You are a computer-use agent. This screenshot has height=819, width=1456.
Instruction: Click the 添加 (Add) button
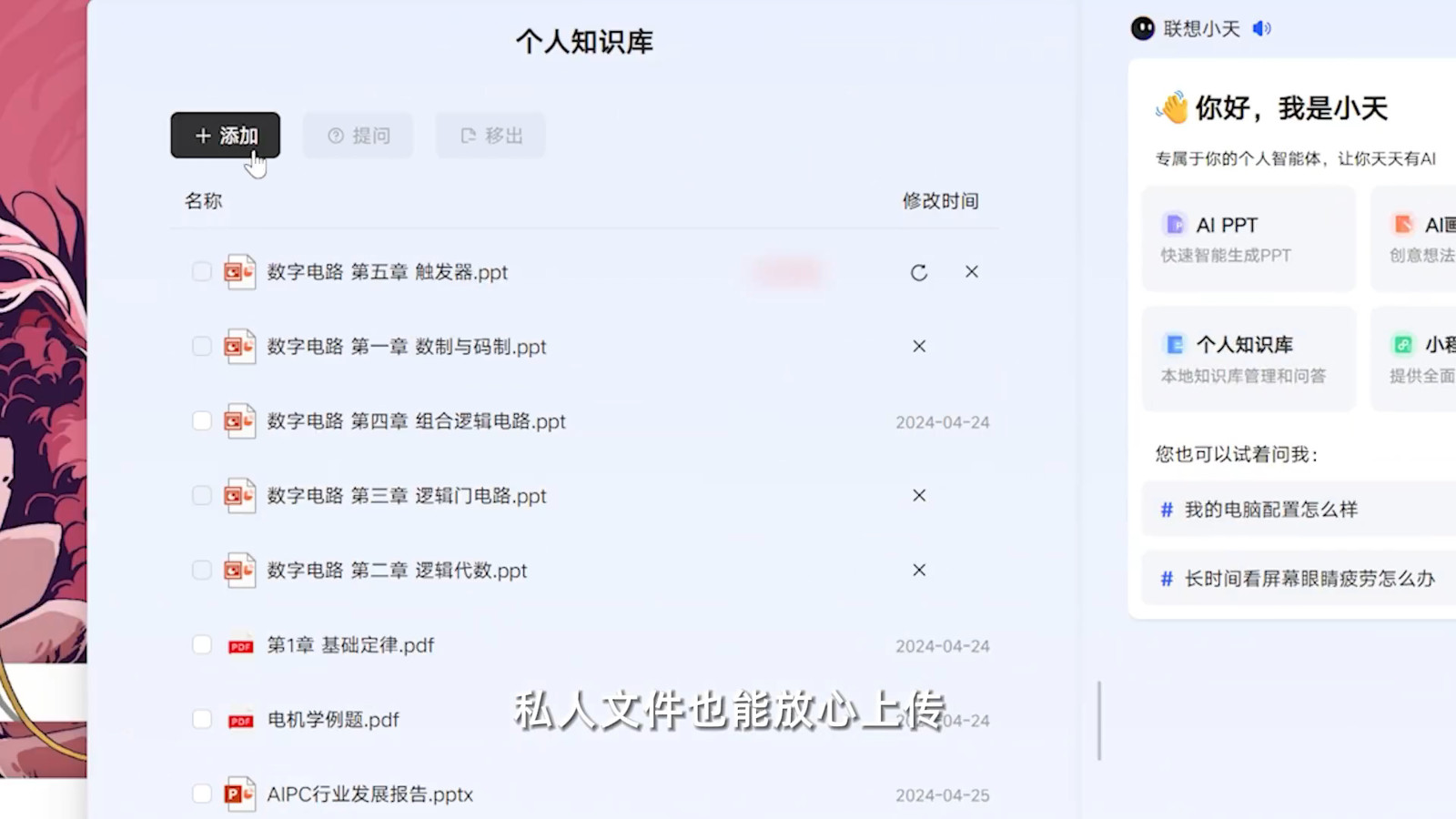coord(225,136)
